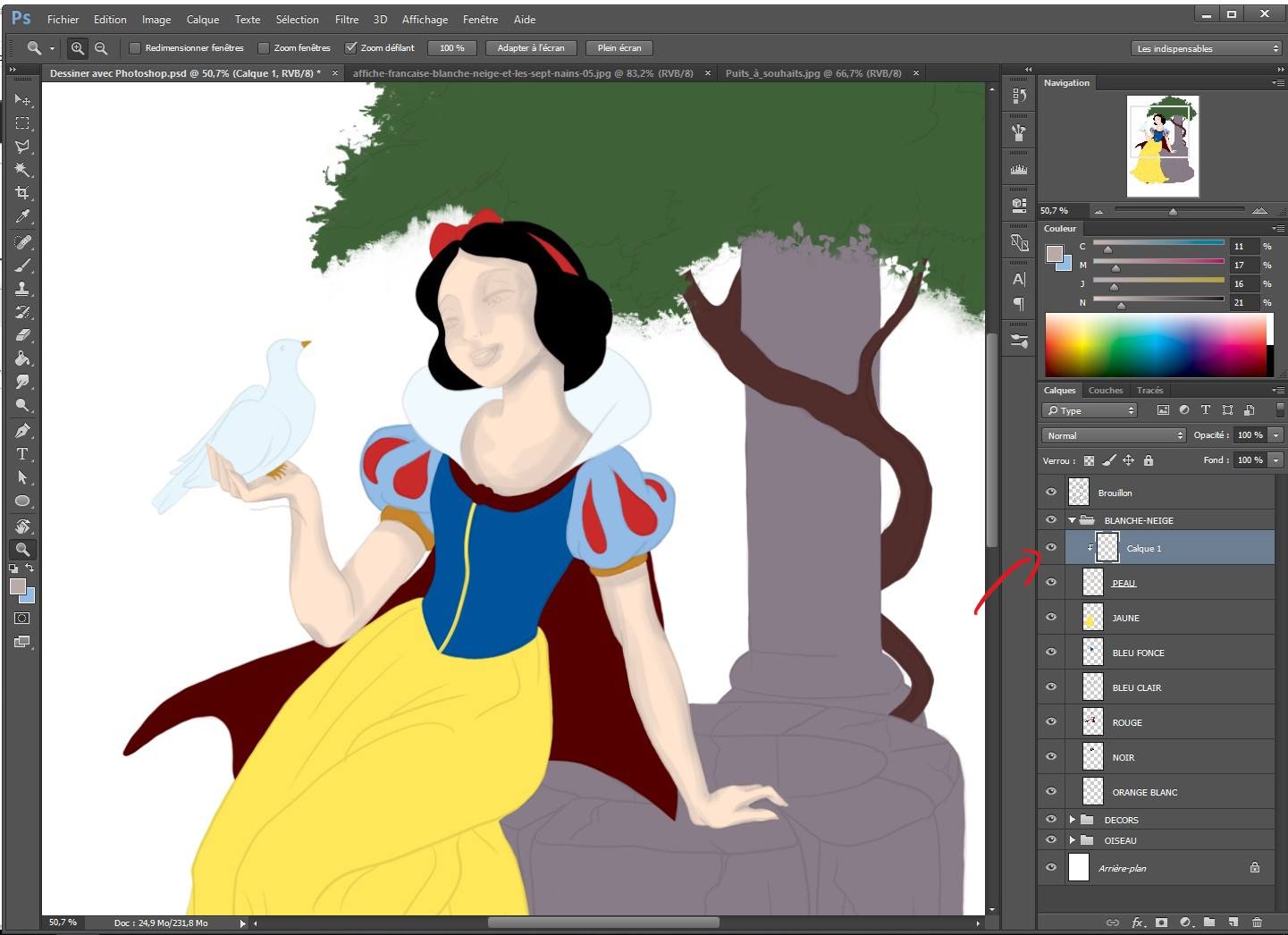Viewport: 1288px width, 935px height.
Task: Select the Brush tool
Action: pos(22,265)
